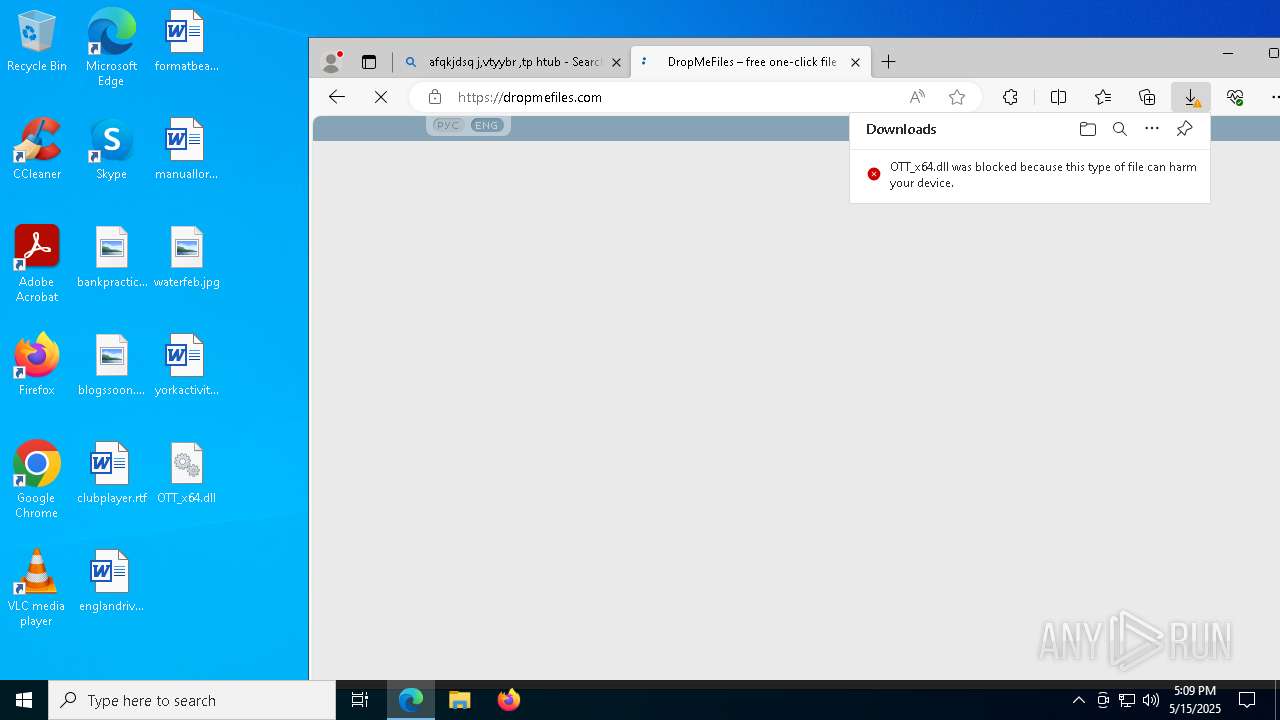This screenshot has height=720, width=1280.
Task: Toggle the Downloads toolbar button
Action: pos(1191,97)
